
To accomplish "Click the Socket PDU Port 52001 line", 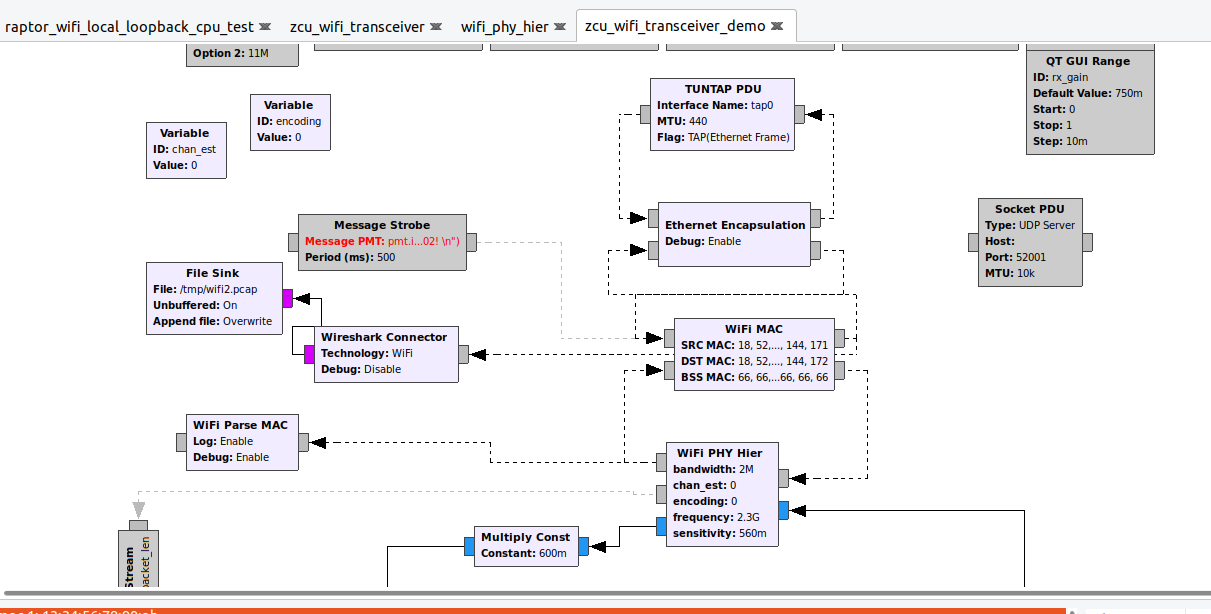I will 1013,257.
